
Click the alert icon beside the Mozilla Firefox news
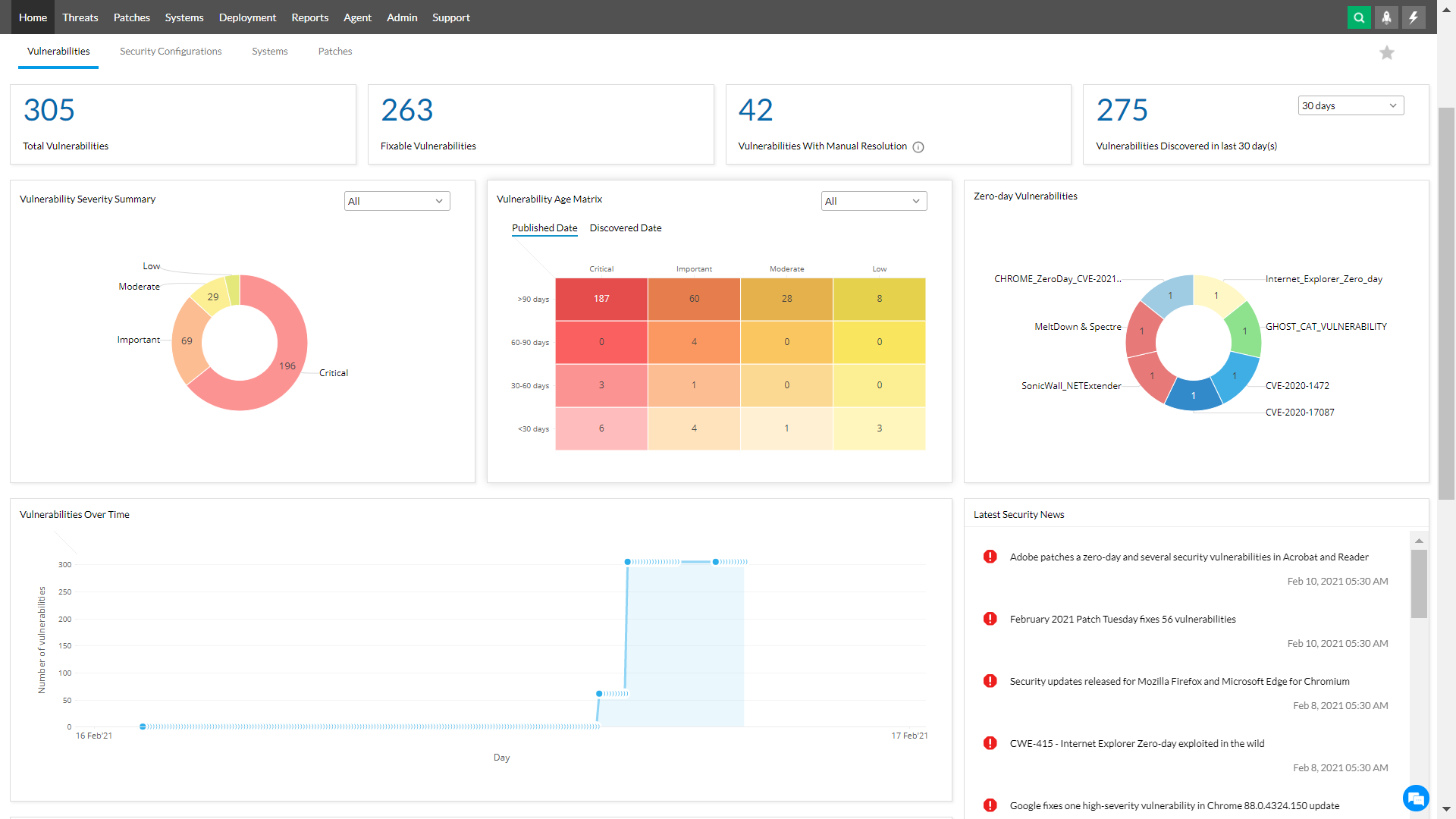(x=990, y=680)
